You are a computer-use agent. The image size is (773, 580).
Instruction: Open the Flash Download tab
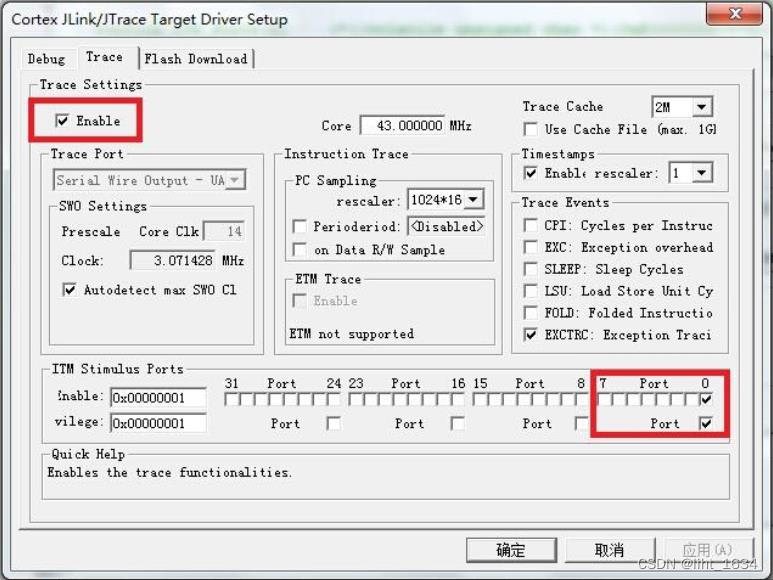tap(196, 59)
